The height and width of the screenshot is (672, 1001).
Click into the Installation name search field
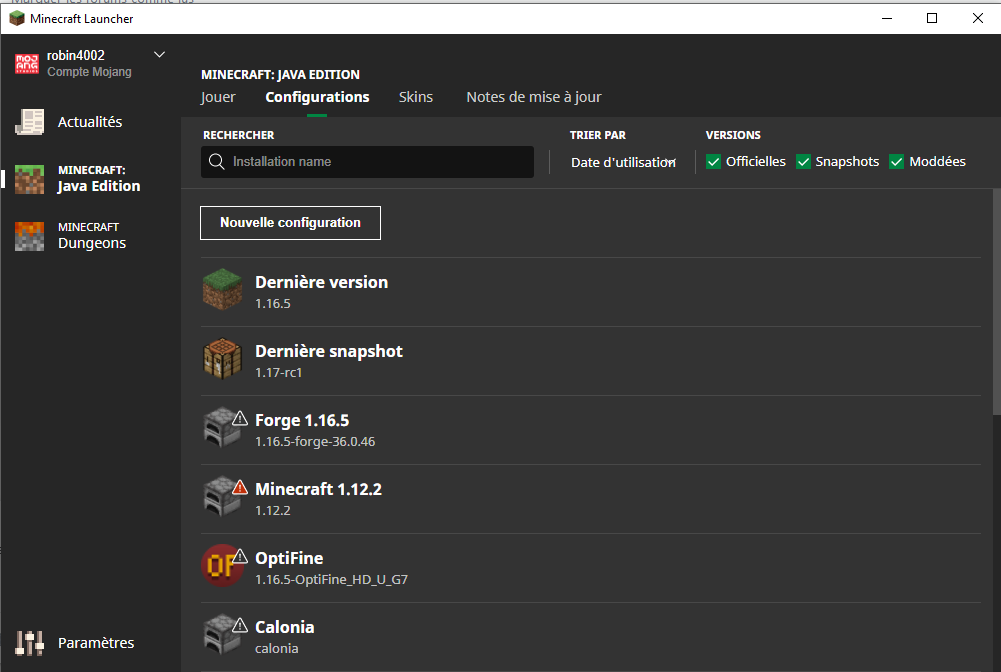coord(367,161)
